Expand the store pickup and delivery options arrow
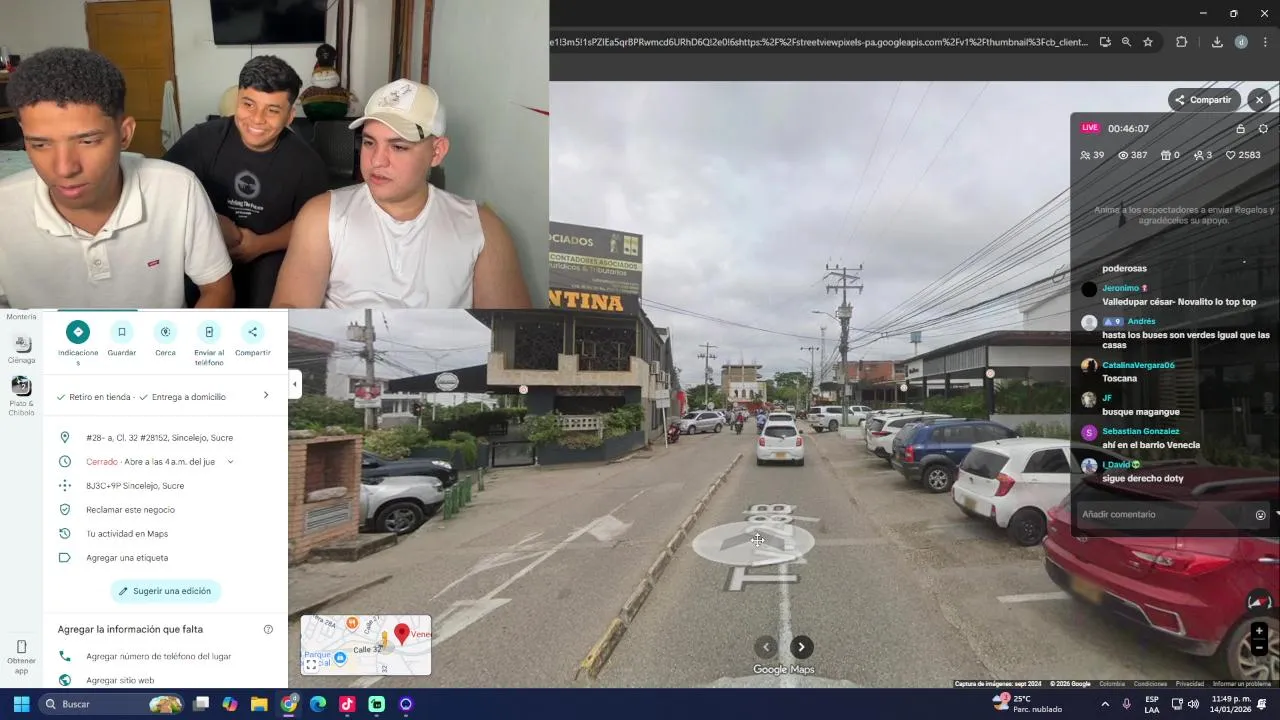Screen dimensions: 1280x720 point(266,396)
